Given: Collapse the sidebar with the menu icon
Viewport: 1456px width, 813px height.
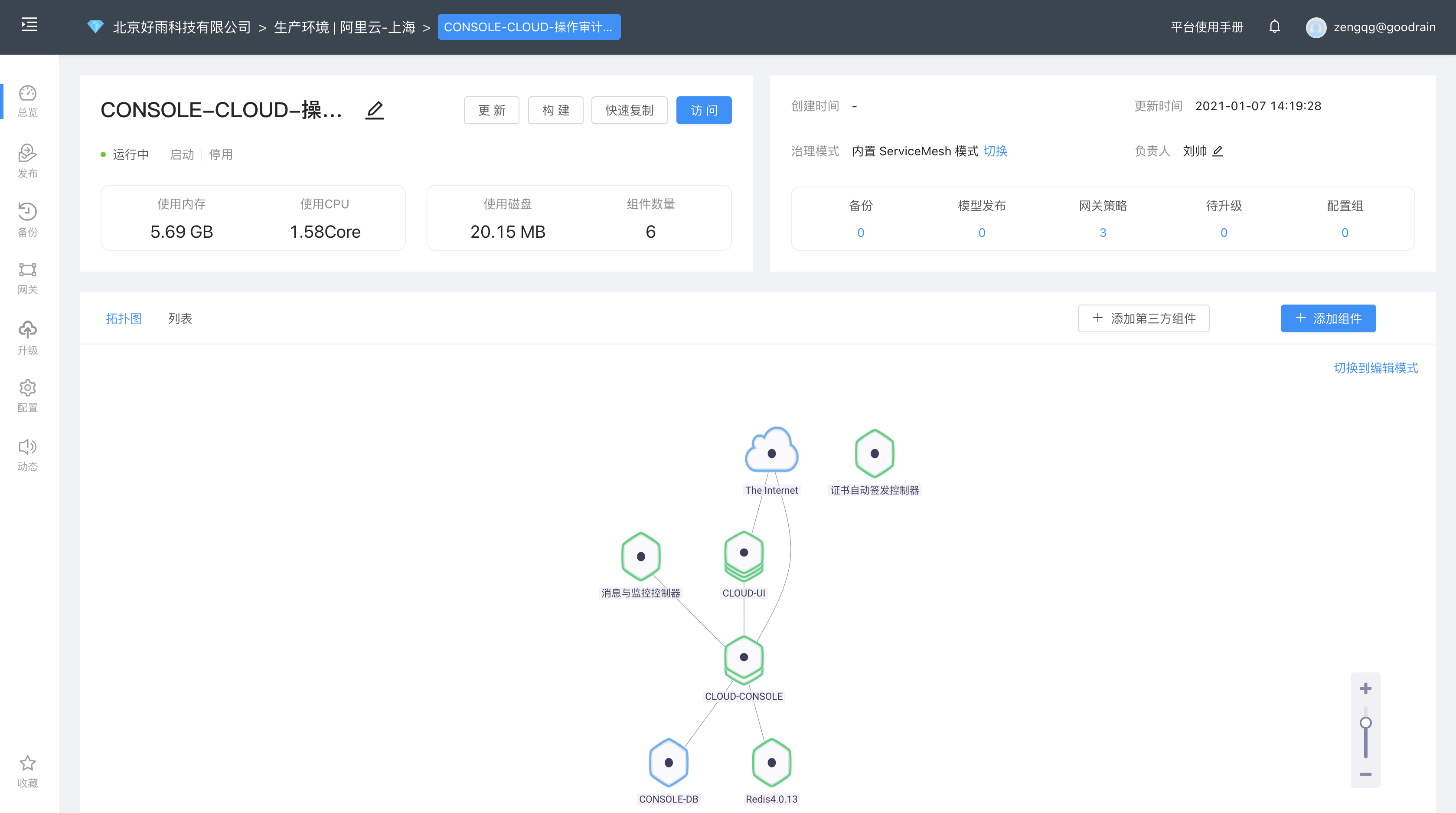Looking at the screenshot, I should tap(29, 24).
